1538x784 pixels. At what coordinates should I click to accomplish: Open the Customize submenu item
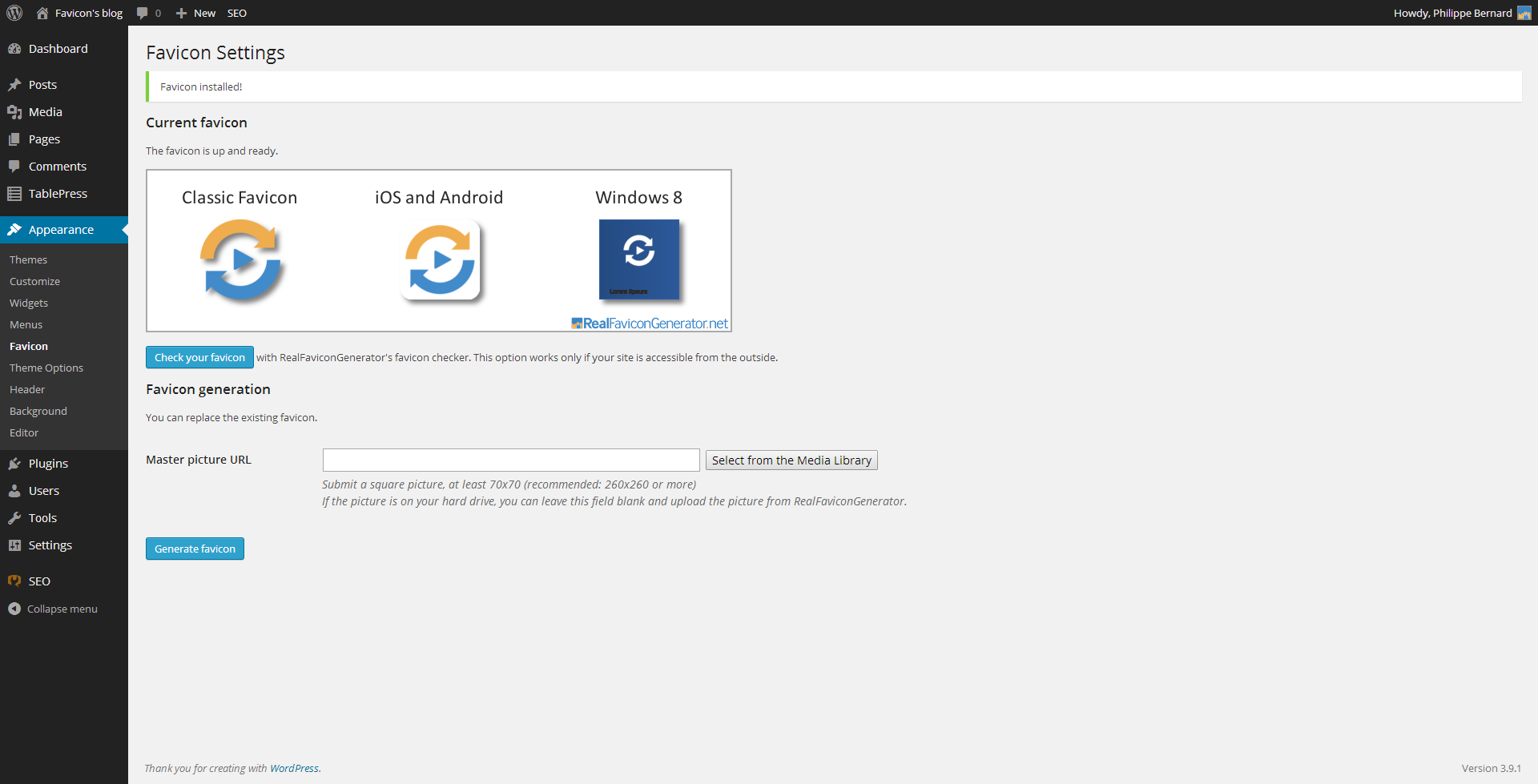tap(34, 281)
